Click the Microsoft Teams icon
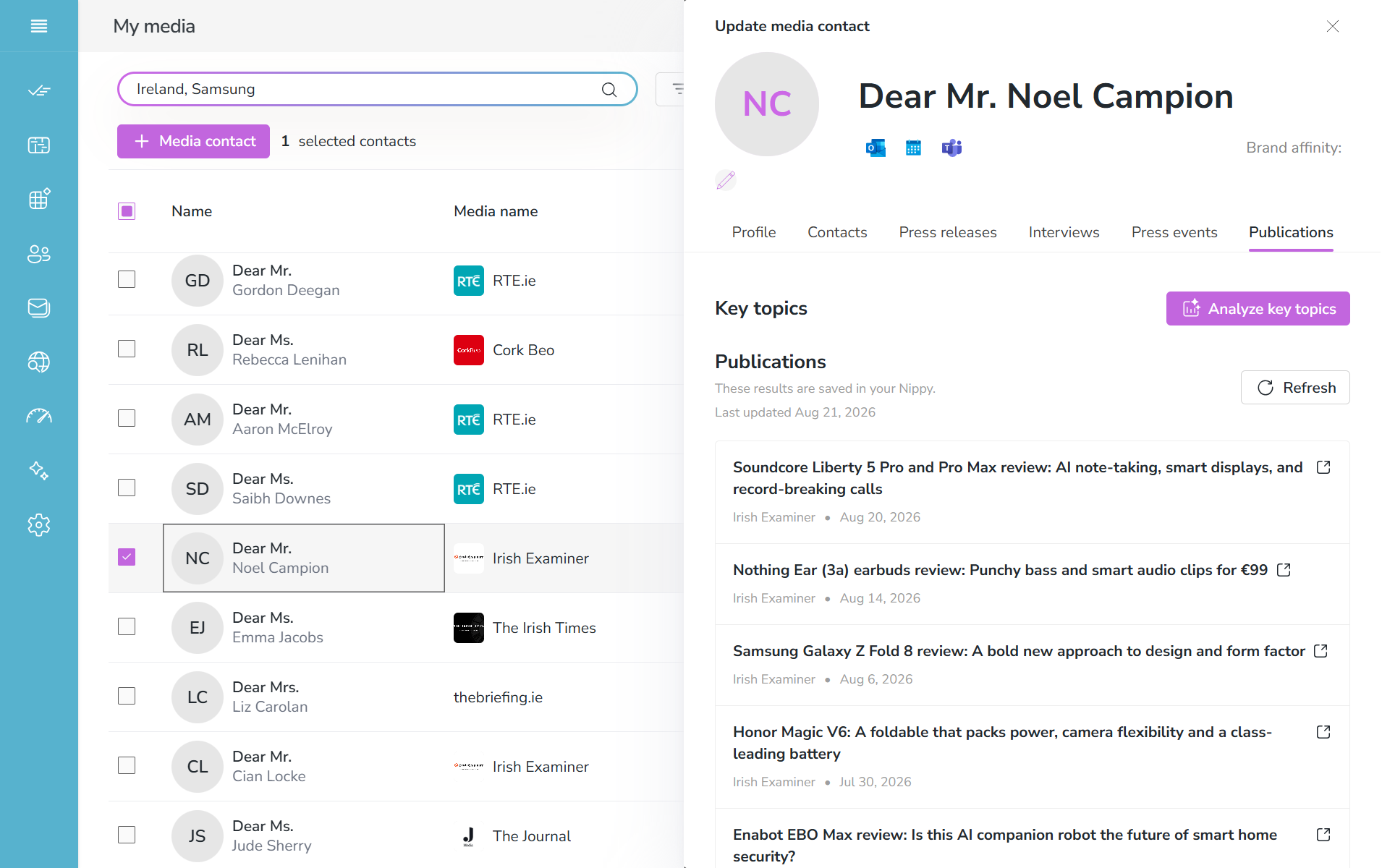1382x868 pixels. point(951,148)
